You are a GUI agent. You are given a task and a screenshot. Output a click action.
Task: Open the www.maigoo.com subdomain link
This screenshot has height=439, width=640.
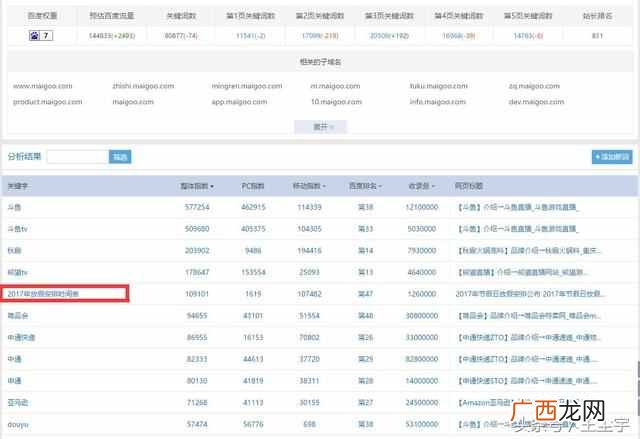pos(42,86)
